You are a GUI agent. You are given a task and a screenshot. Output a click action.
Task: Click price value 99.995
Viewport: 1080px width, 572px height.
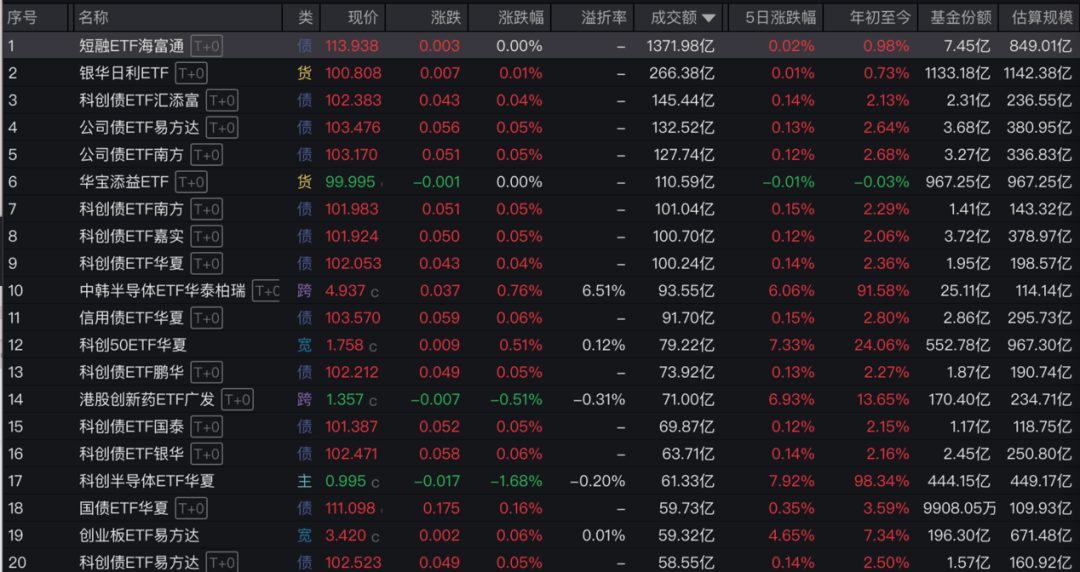coord(350,182)
